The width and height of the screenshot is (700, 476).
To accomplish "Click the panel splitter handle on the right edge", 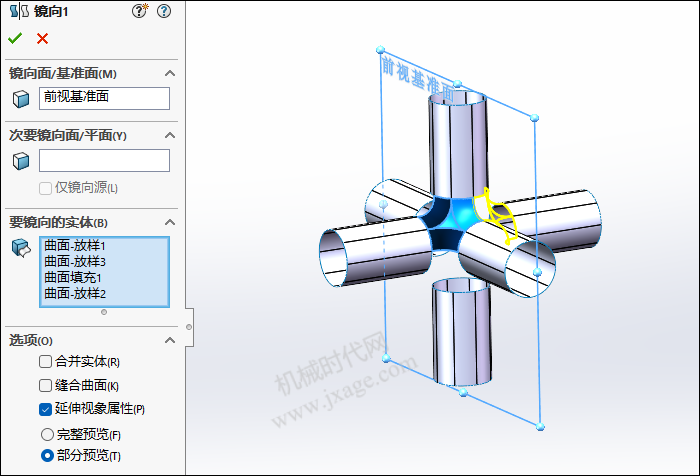I will point(189,327).
